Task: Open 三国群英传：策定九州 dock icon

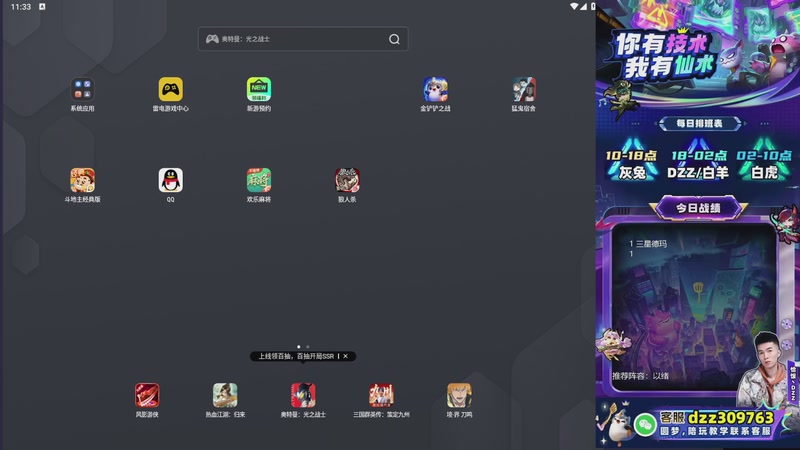Action: [x=381, y=395]
